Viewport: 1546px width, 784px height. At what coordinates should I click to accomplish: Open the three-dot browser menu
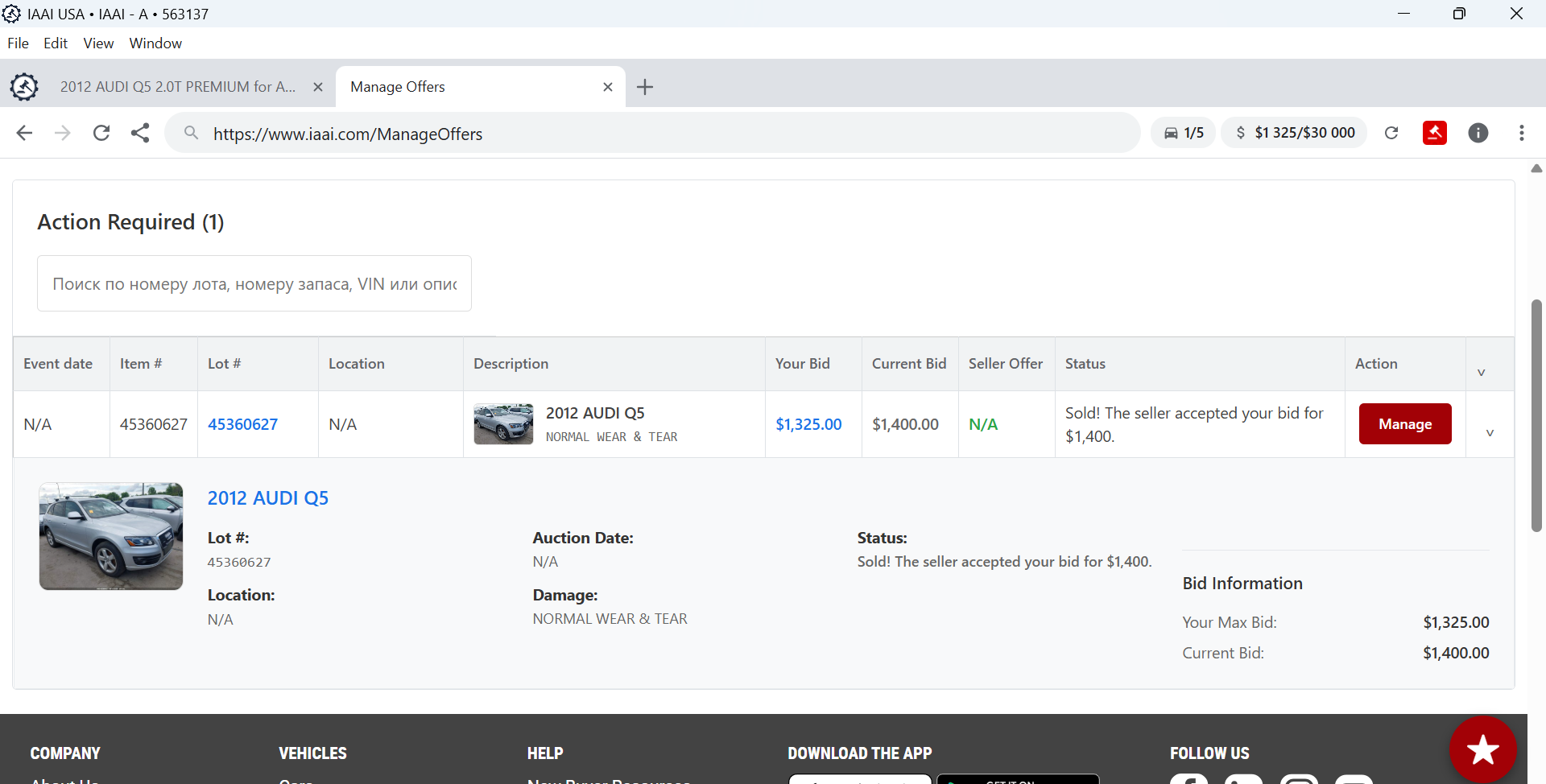click(1522, 133)
